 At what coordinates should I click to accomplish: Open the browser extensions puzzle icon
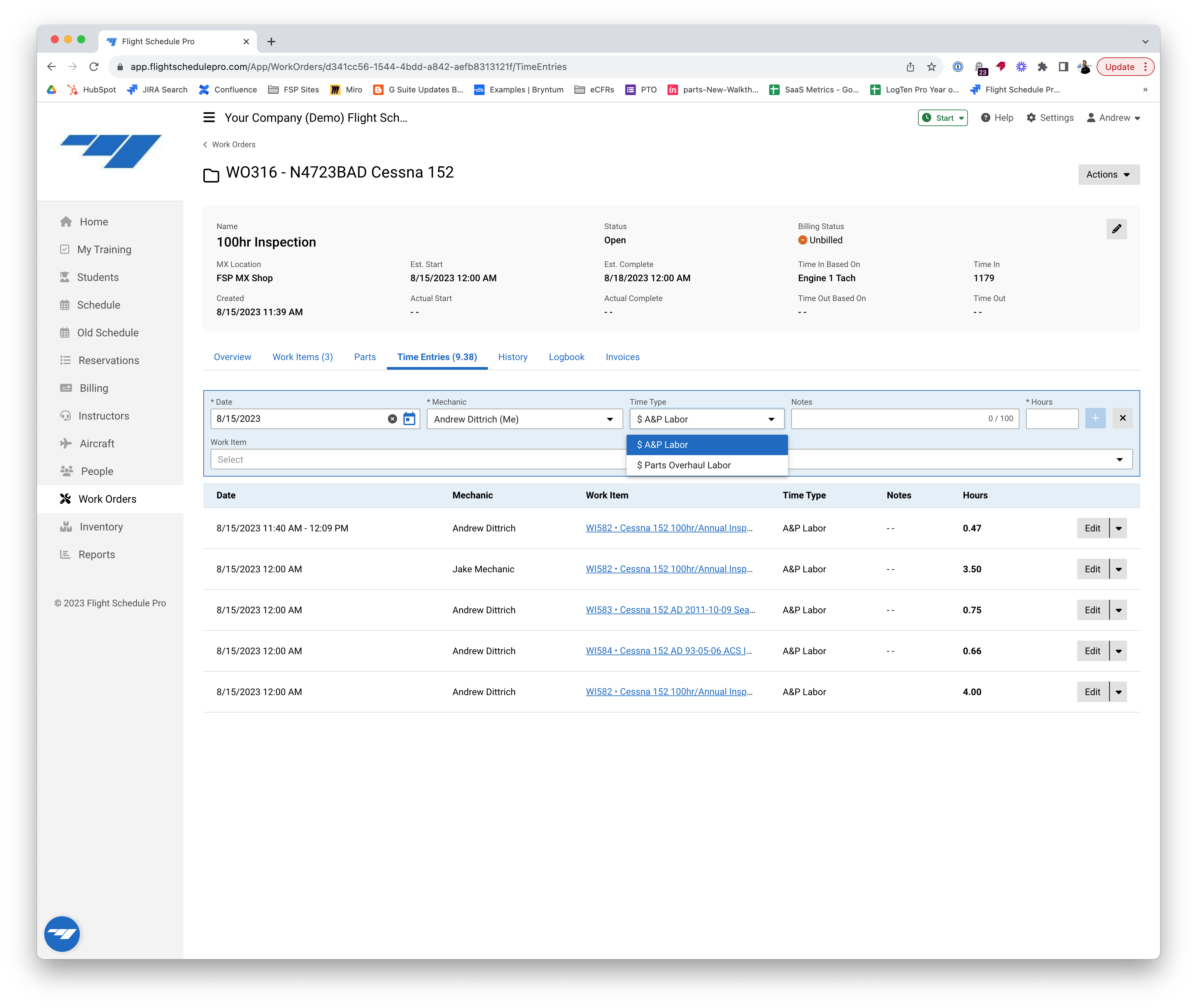(1042, 66)
